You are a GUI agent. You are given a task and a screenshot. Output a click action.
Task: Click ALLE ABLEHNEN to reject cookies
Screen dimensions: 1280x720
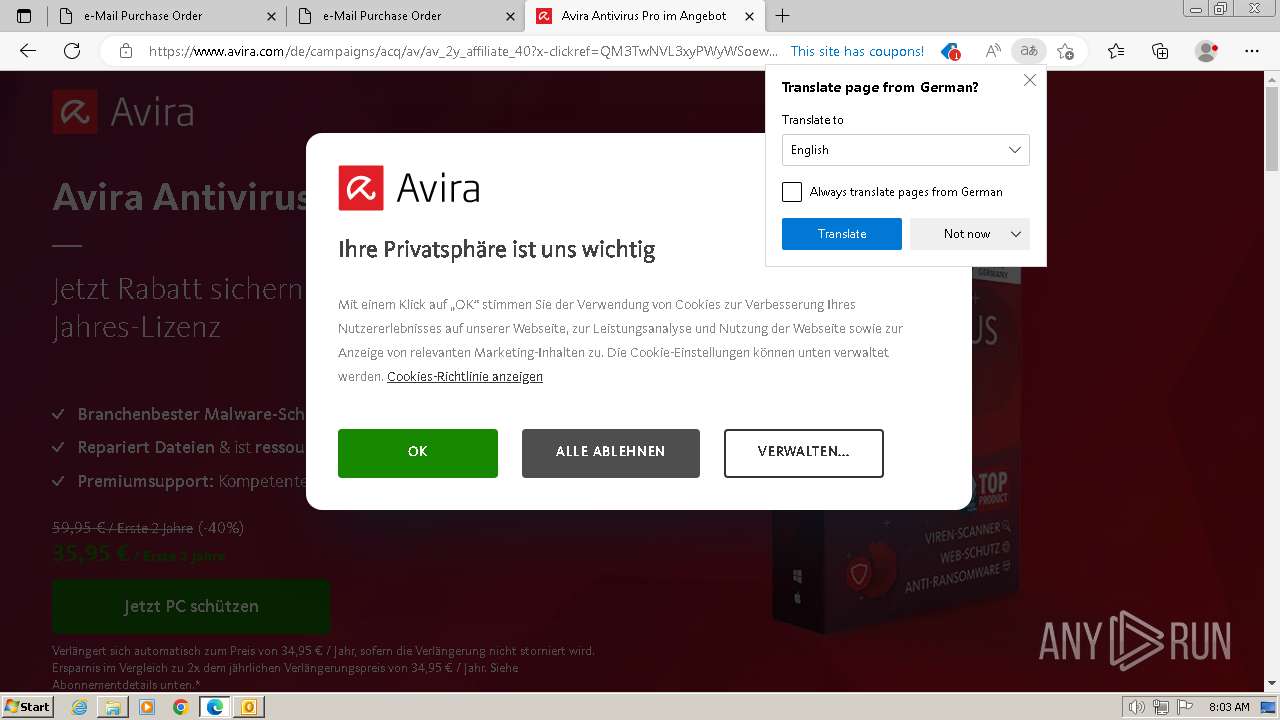pos(611,453)
